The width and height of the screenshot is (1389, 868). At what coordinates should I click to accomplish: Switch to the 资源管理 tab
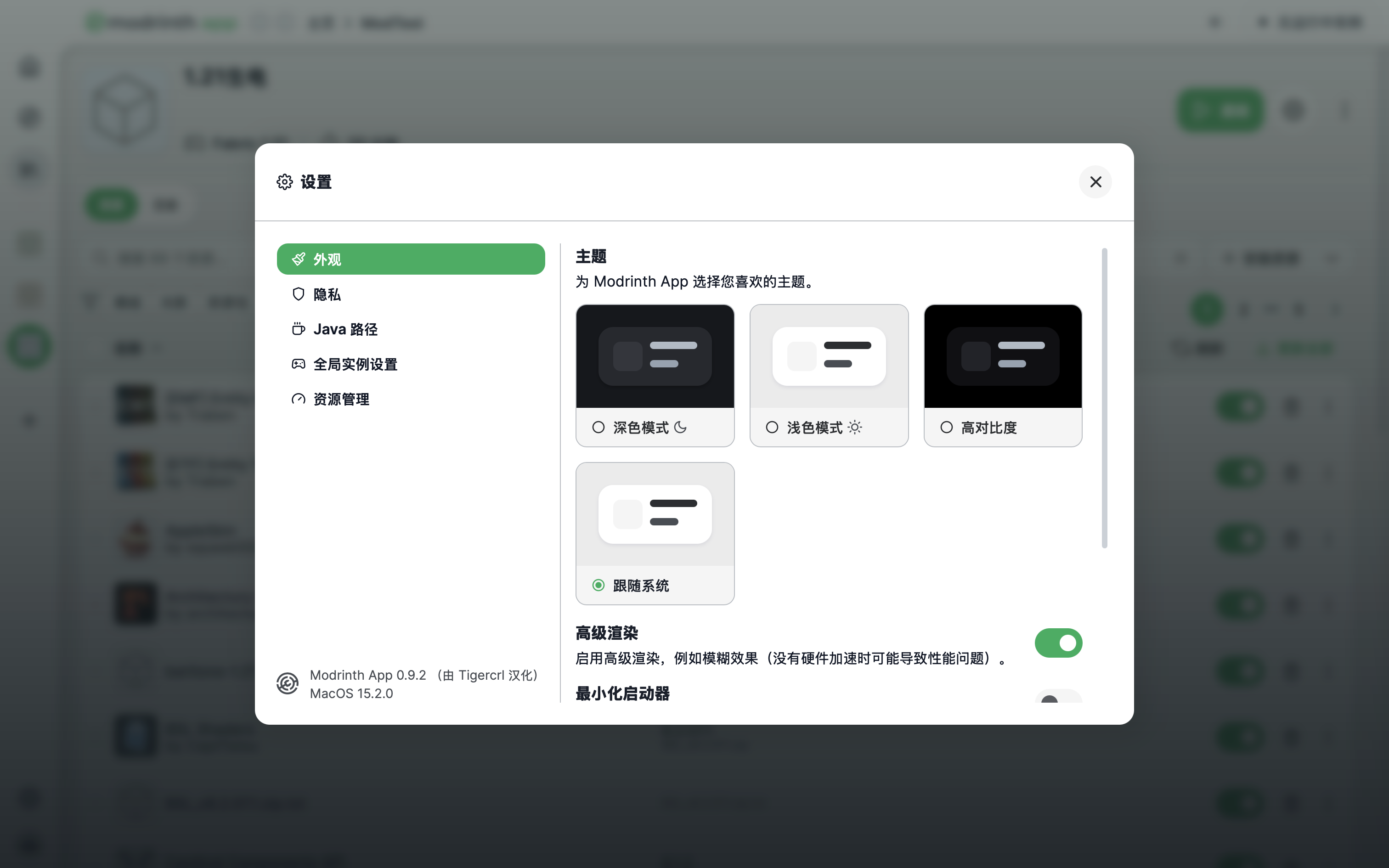[410, 399]
